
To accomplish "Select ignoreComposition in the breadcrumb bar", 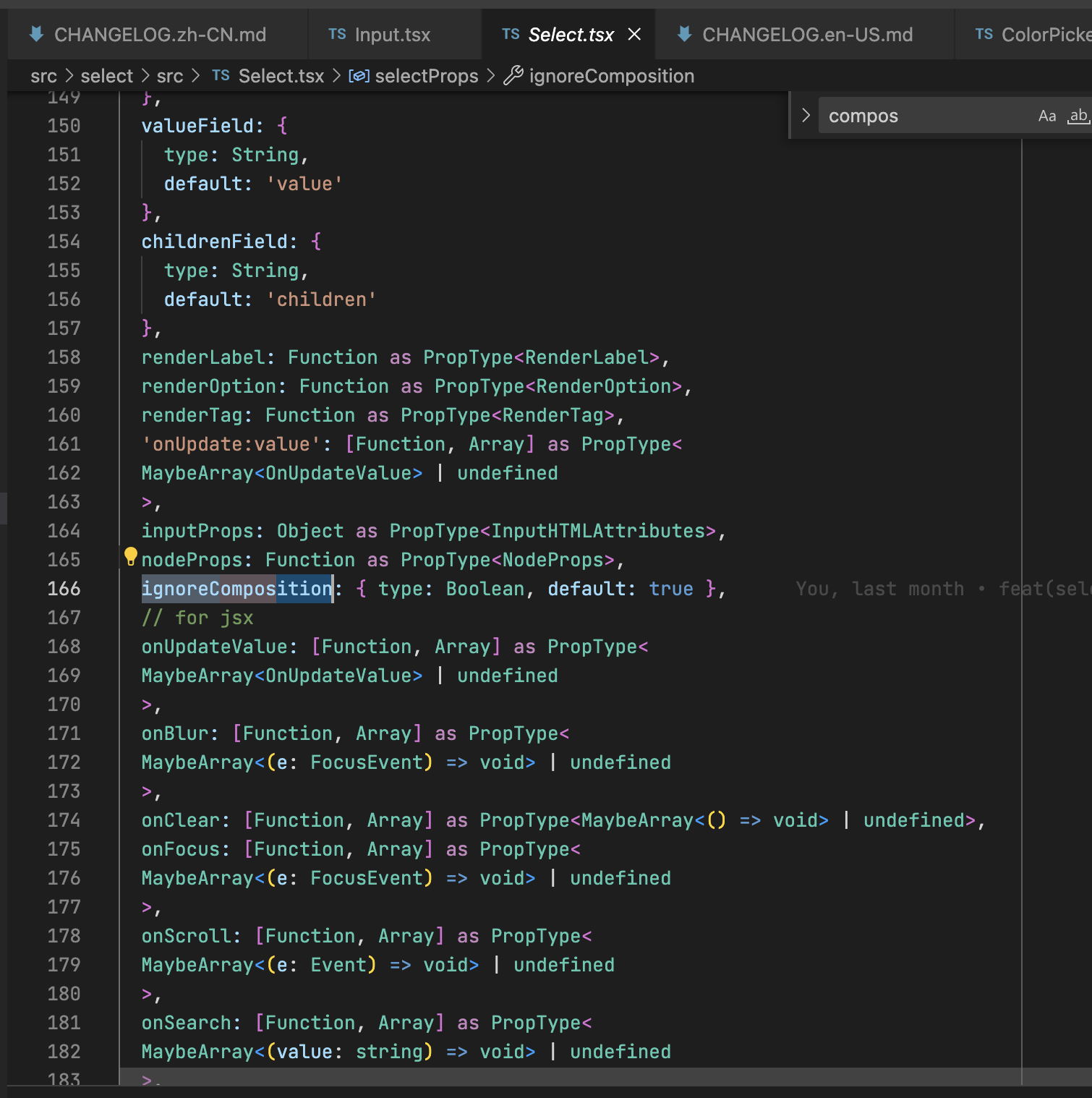I will [610, 75].
